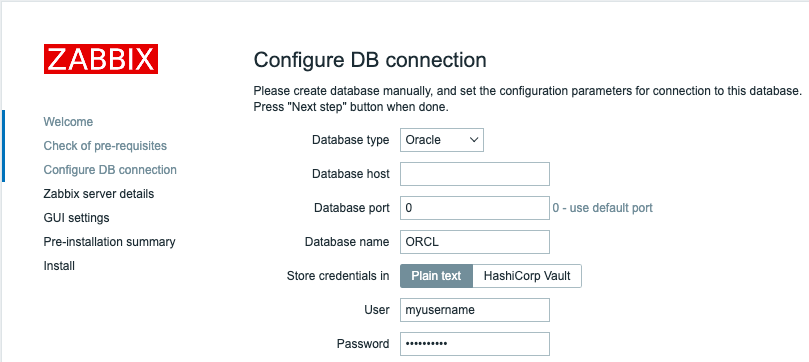809x362 pixels.
Task: Click the Database type label
Action: [350, 140]
